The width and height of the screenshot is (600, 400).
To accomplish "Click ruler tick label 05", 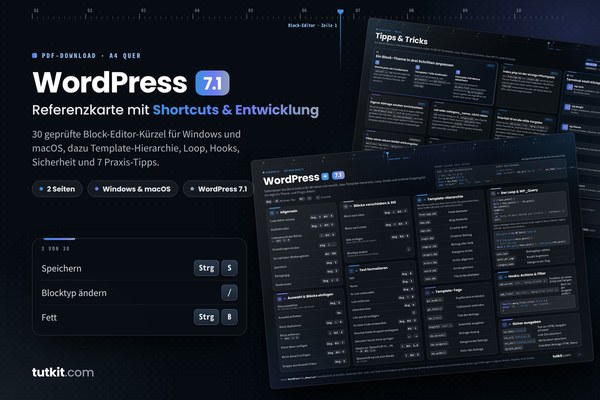I will pos(250,10).
